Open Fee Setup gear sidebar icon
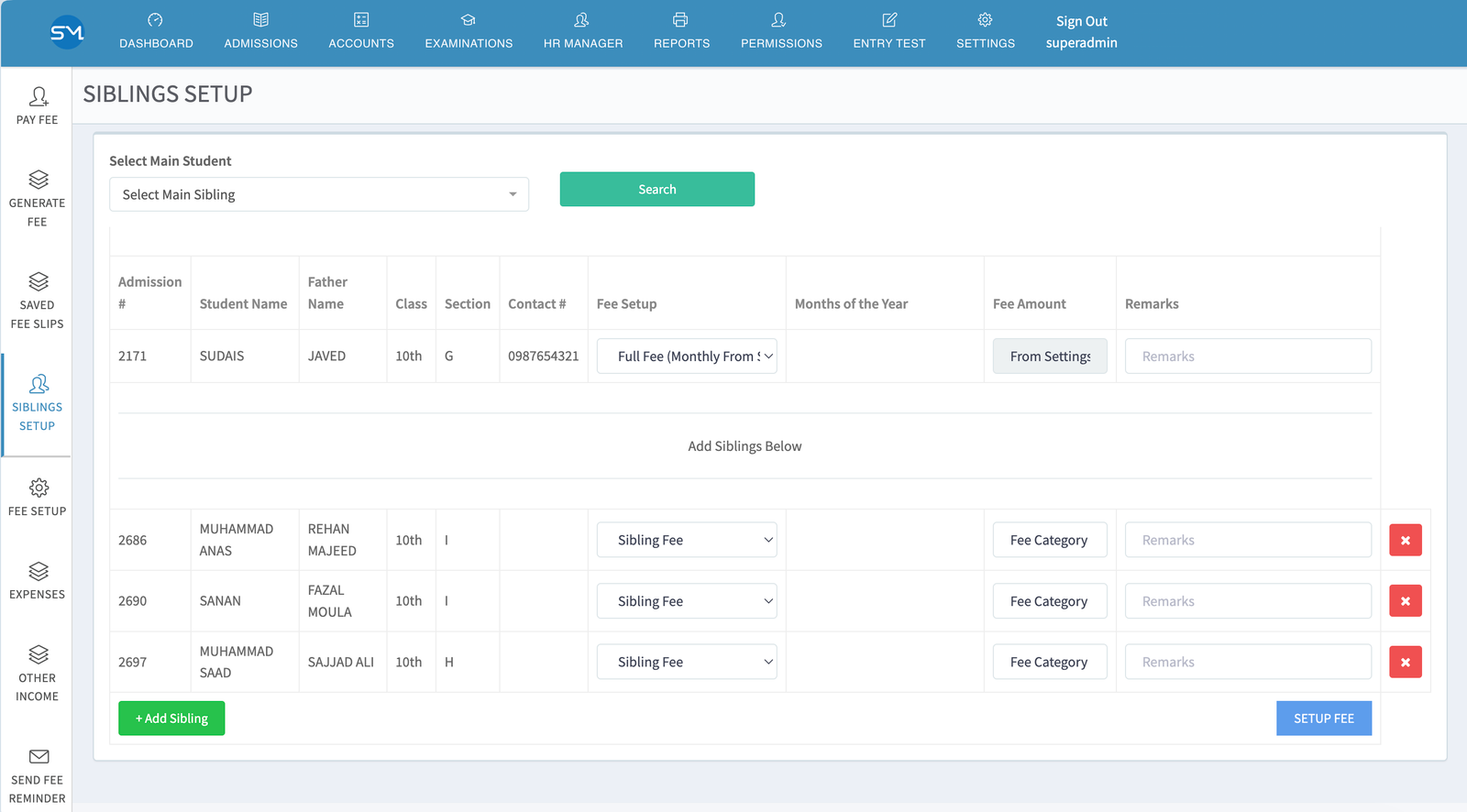The height and width of the screenshot is (812, 1467). coord(39,488)
